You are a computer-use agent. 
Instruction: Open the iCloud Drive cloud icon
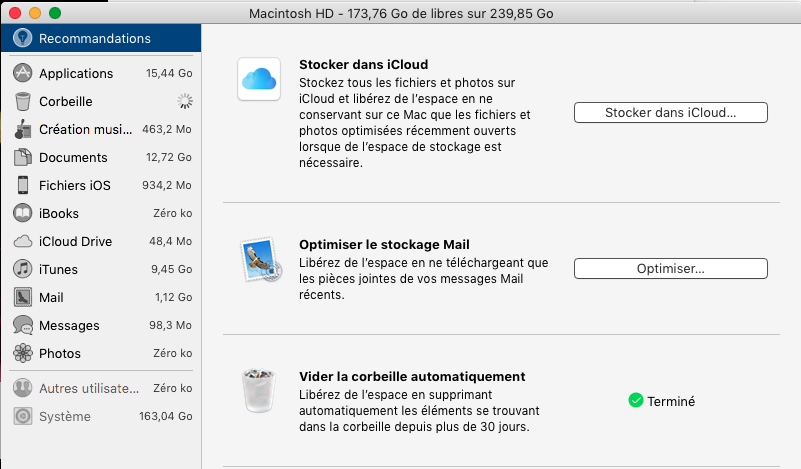pos(22,241)
